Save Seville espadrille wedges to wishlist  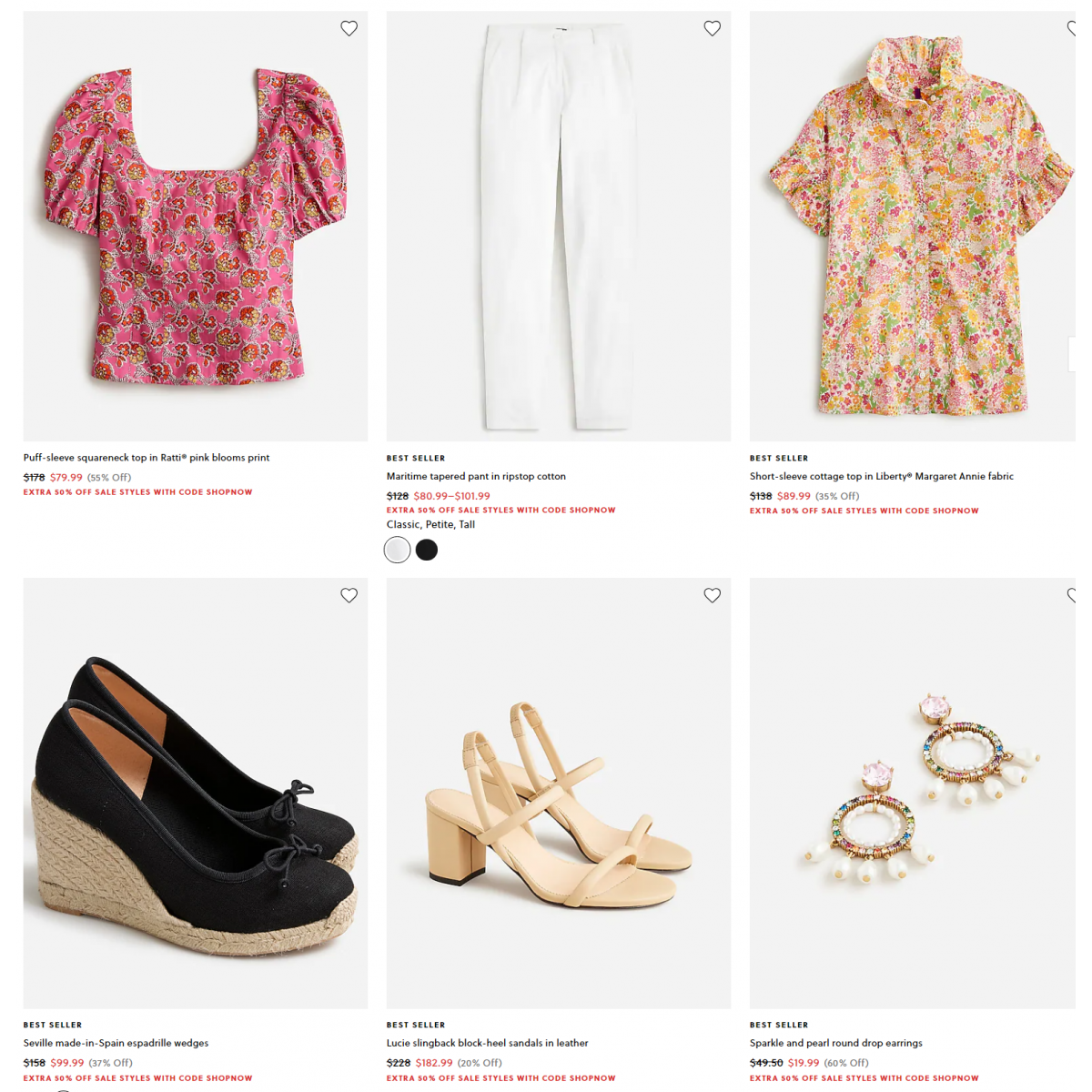pyautogui.click(x=349, y=595)
